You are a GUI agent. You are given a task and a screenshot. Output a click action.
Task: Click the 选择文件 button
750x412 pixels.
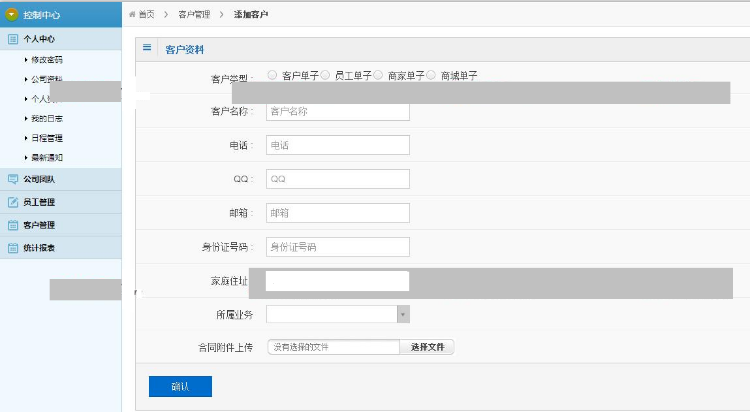[x=427, y=347]
